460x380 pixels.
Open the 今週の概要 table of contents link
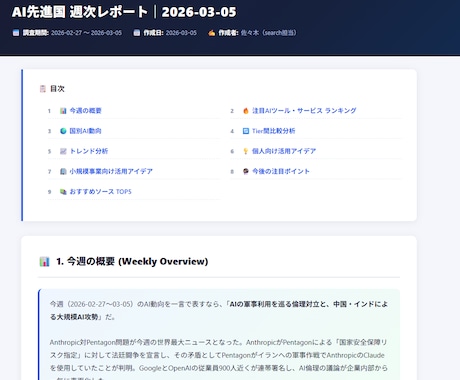click(85, 111)
